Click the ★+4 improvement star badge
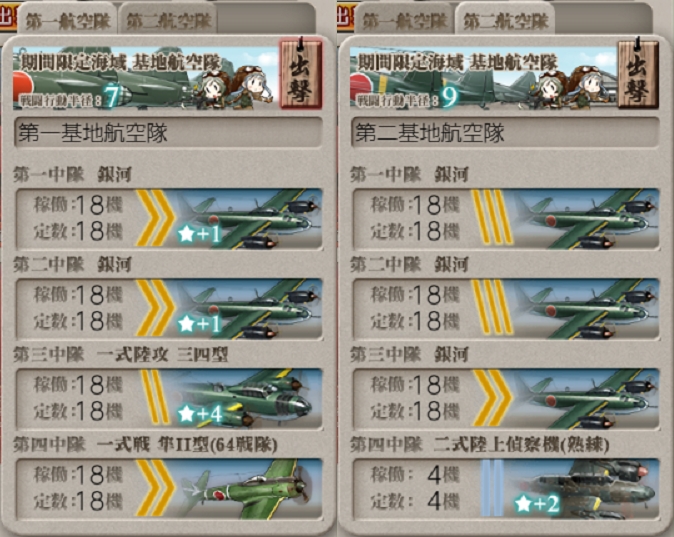Image resolution: width=674 pixels, height=537 pixels. (200, 414)
